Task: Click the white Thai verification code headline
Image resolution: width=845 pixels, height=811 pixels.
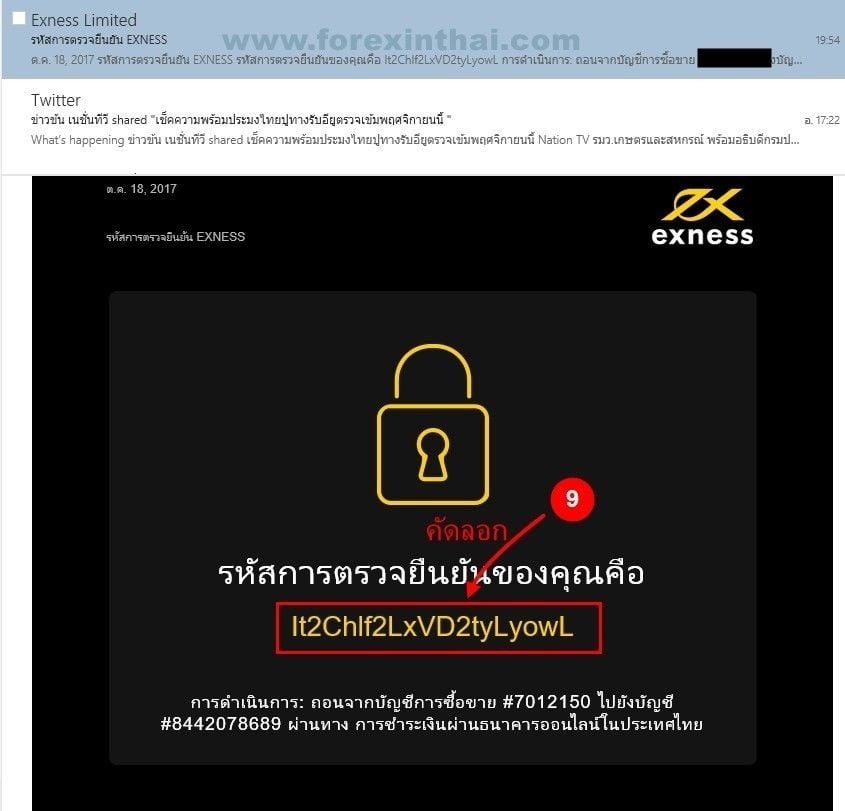Action: (431, 573)
